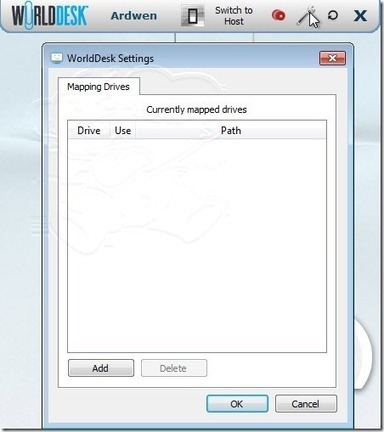Click the greyed-out Delete button
This screenshot has height=432, width=384.
[174, 368]
